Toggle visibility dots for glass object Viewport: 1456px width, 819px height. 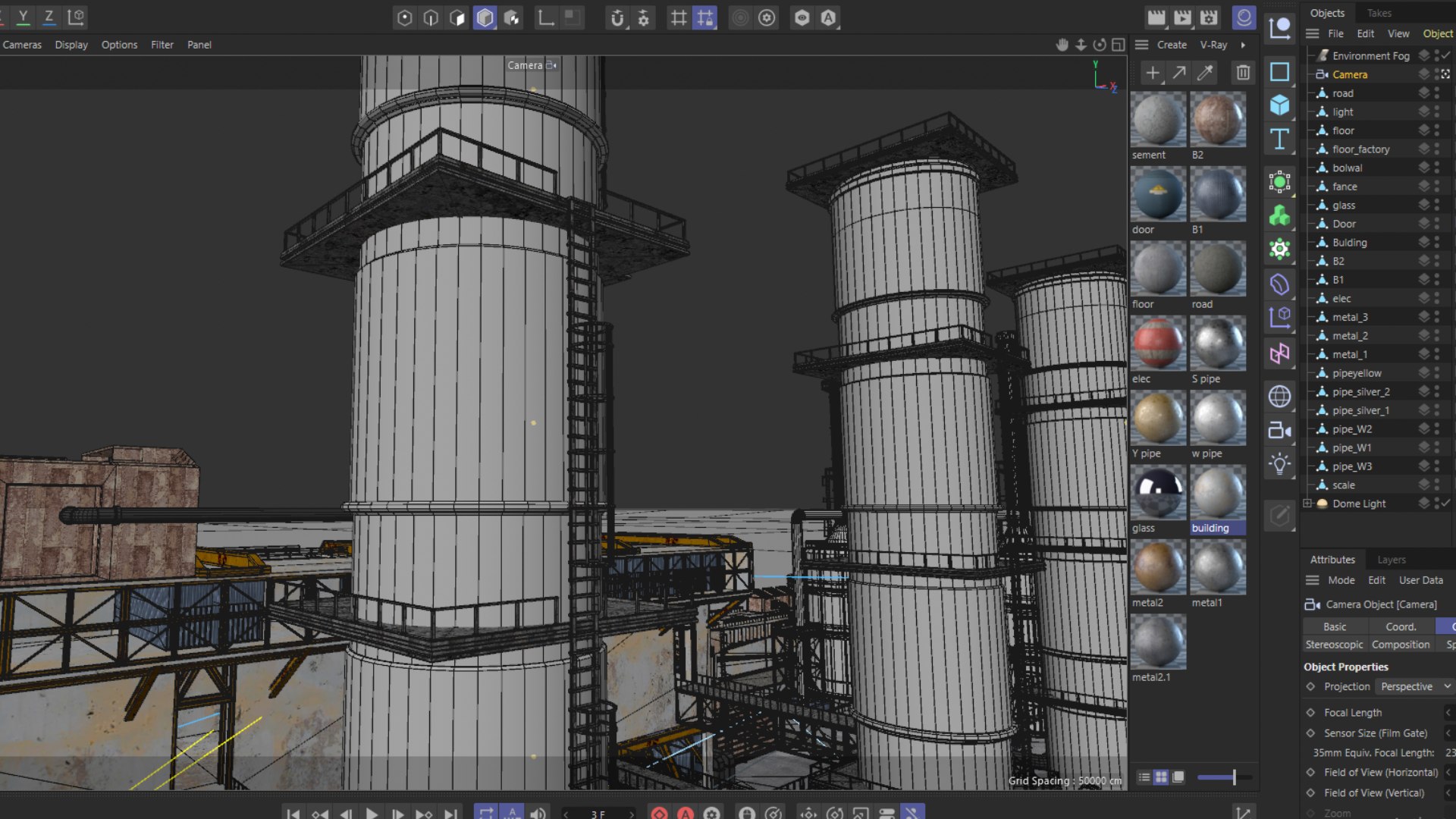[1438, 205]
